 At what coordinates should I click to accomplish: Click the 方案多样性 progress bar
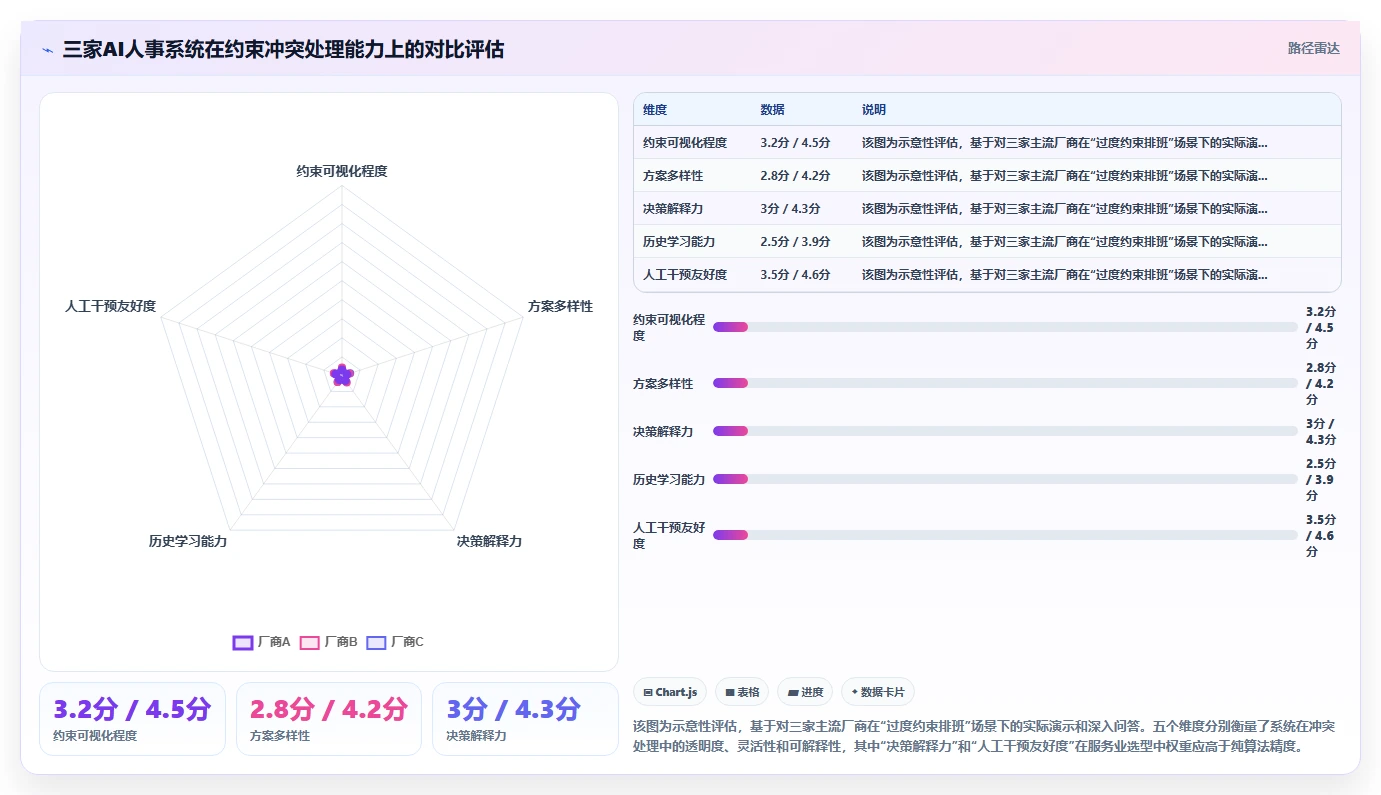[x=1005, y=383]
